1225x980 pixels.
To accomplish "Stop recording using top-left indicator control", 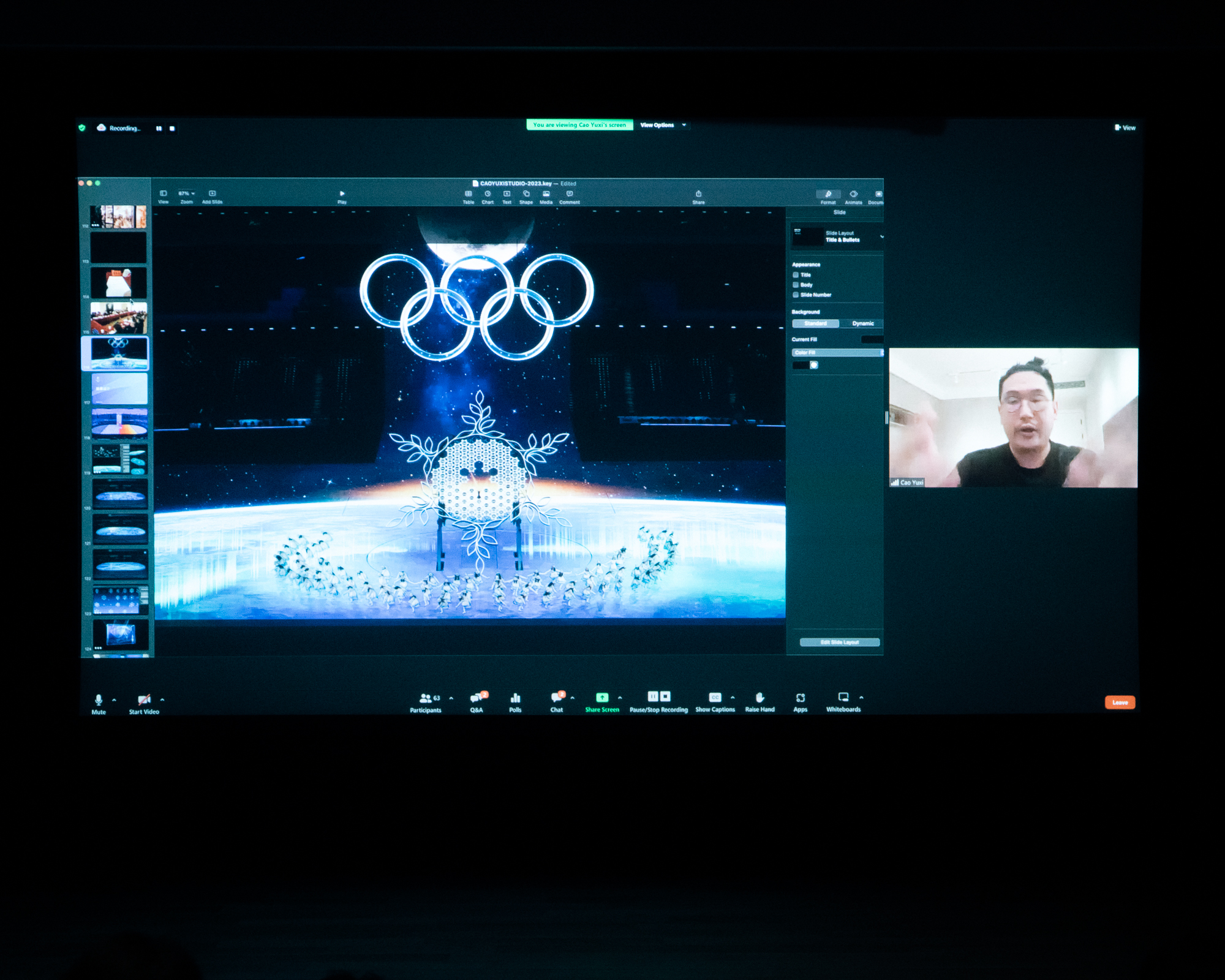I will [172, 129].
